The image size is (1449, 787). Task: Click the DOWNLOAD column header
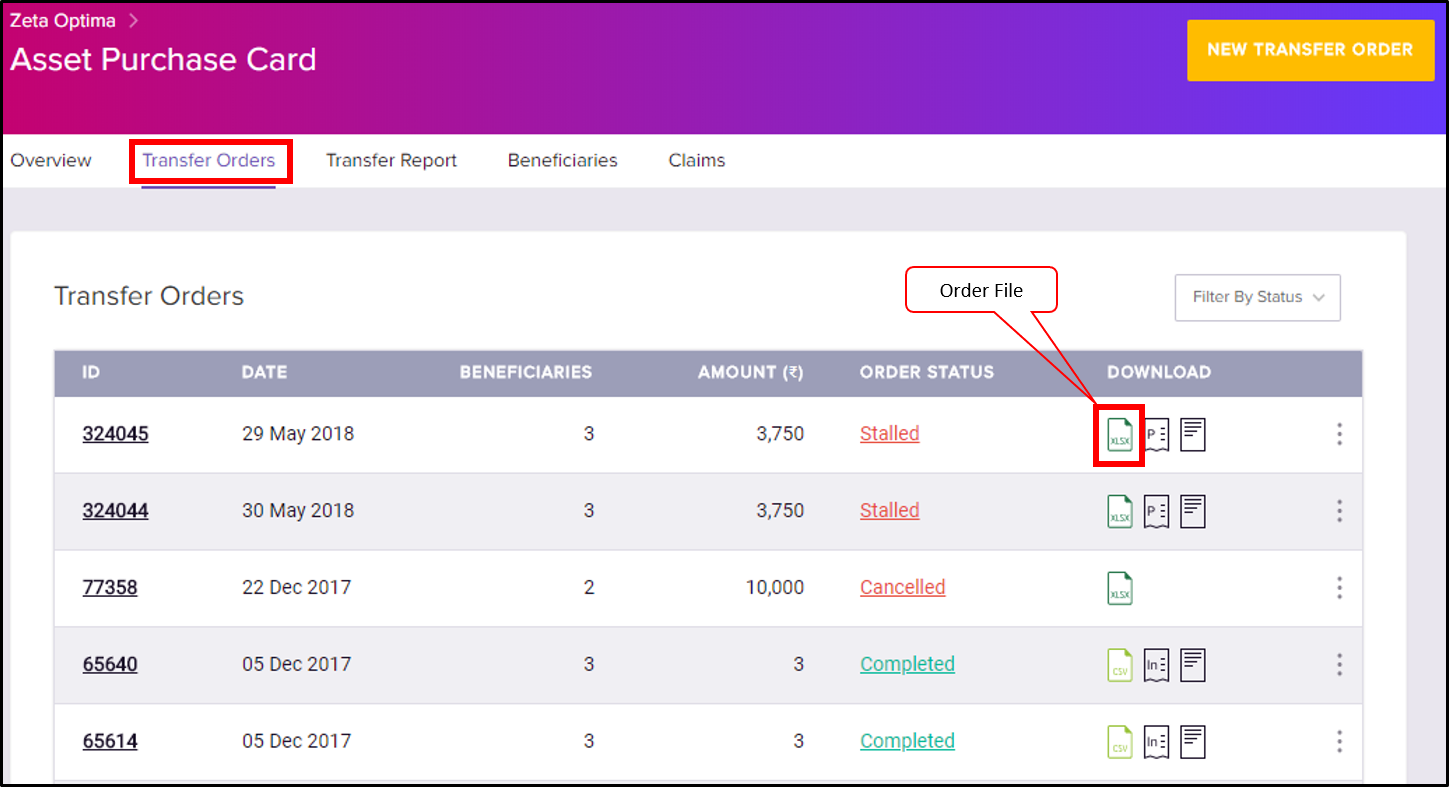point(1159,372)
